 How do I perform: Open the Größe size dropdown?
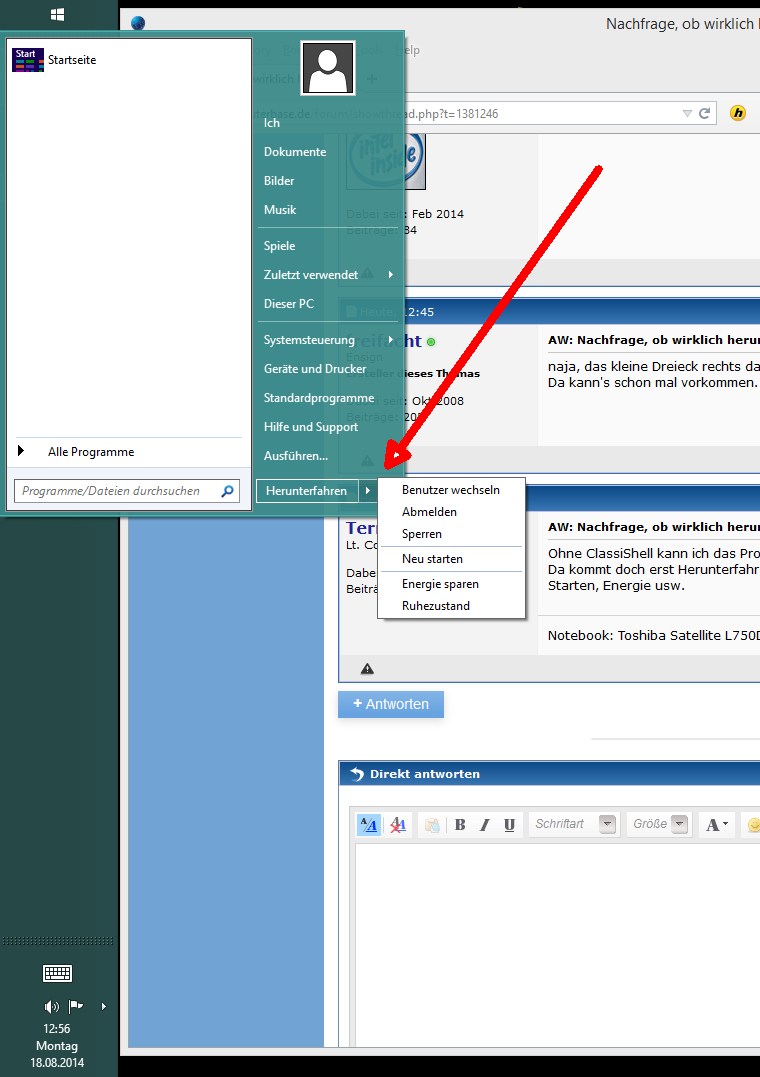[x=659, y=824]
